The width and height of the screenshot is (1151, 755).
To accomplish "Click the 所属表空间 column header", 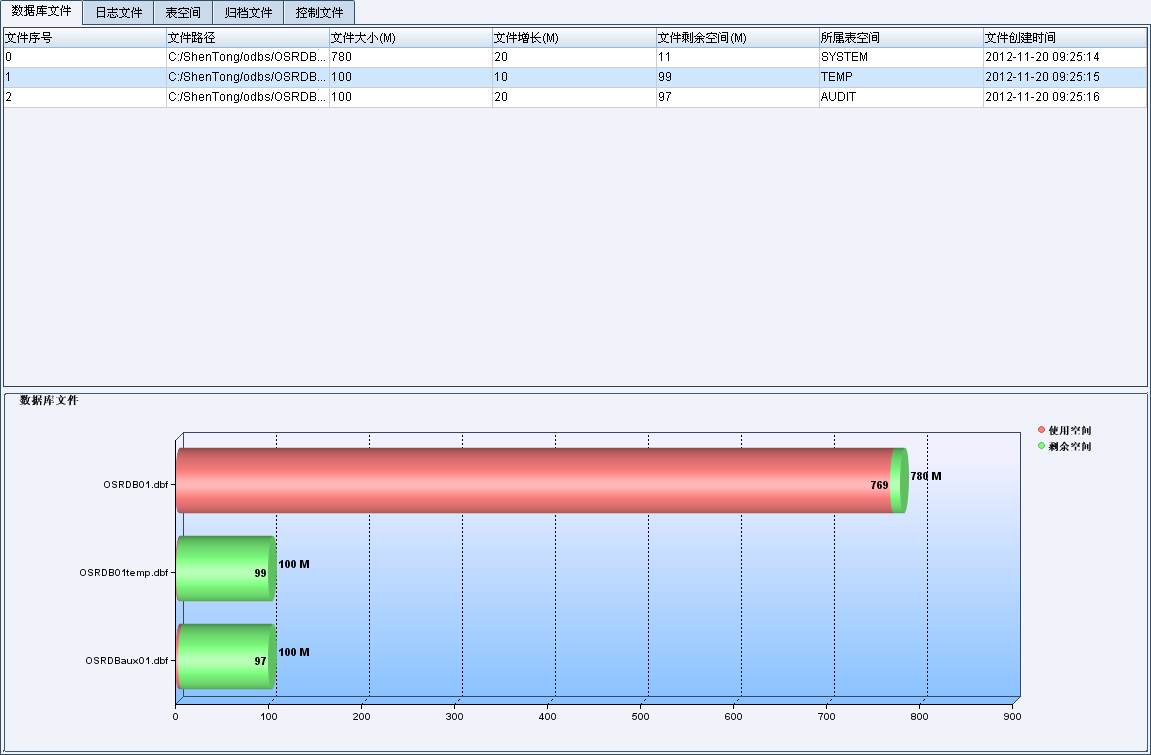I will click(899, 38).
